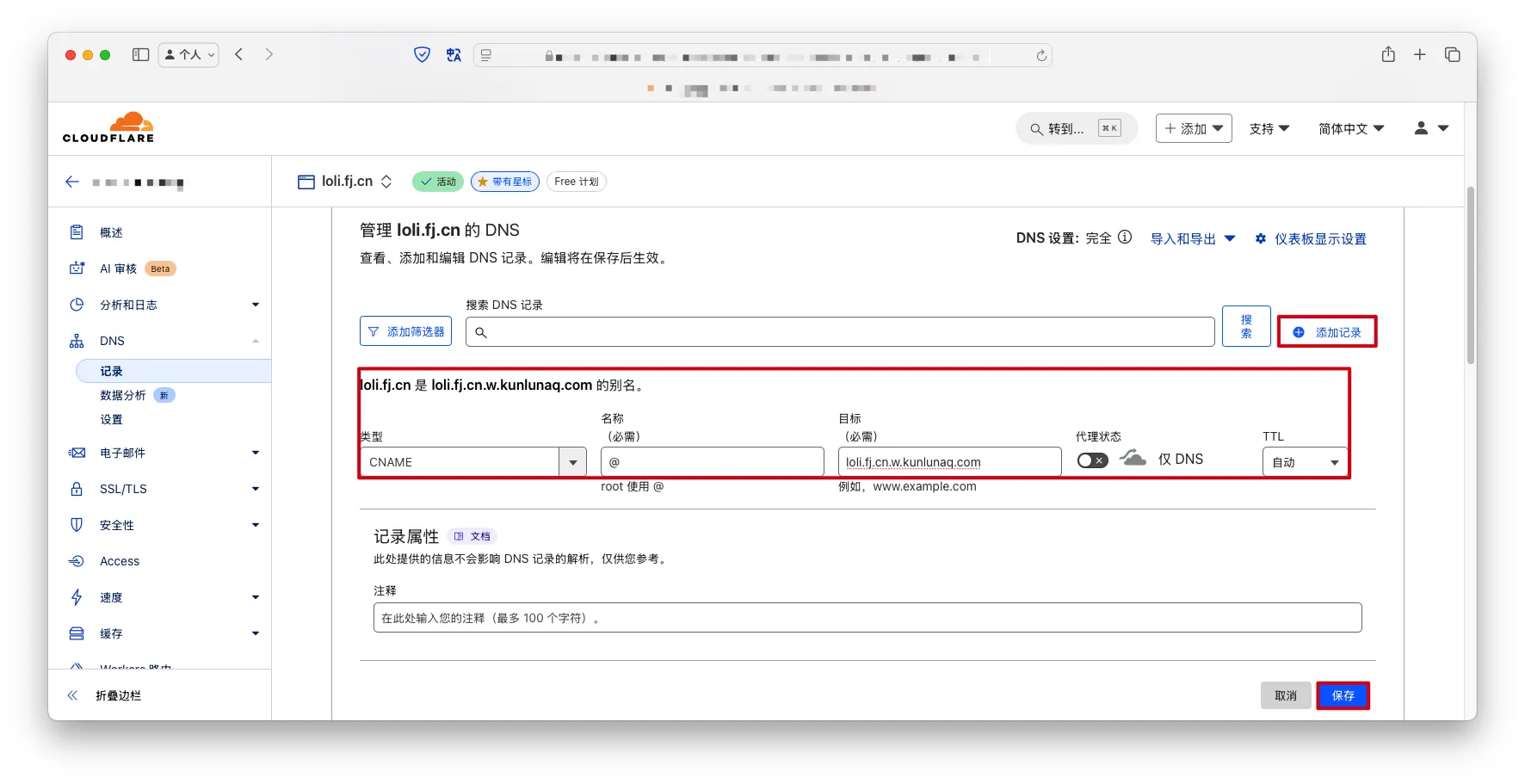The width and height of the screenshot is (1525, 784).
Task: Click the Safari share icon
Action: pos(1388,55)
